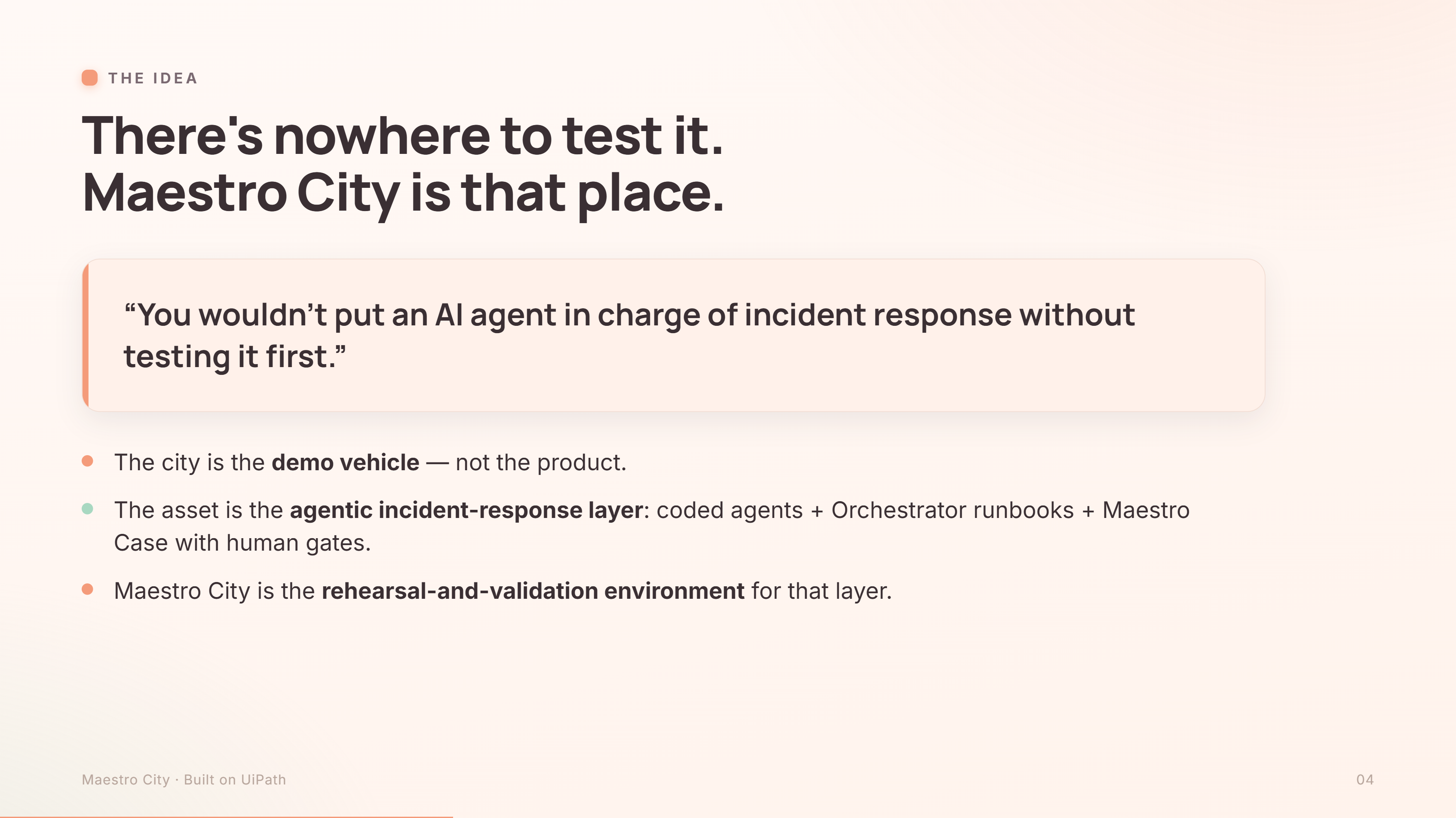The width and height of the screenshot is (1456, 818).
Task: Click the footer text "Maestro City · Built on UiPath"
Action: pyautogui.click(x=184, y=780)
